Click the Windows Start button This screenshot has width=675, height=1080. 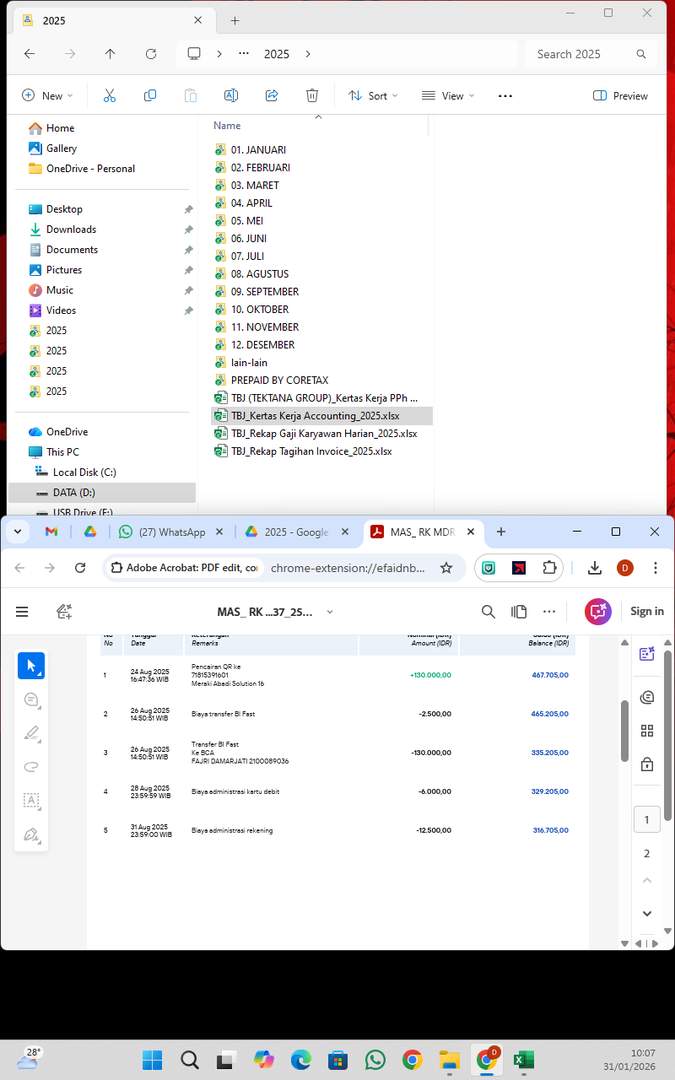(152, 1059)
